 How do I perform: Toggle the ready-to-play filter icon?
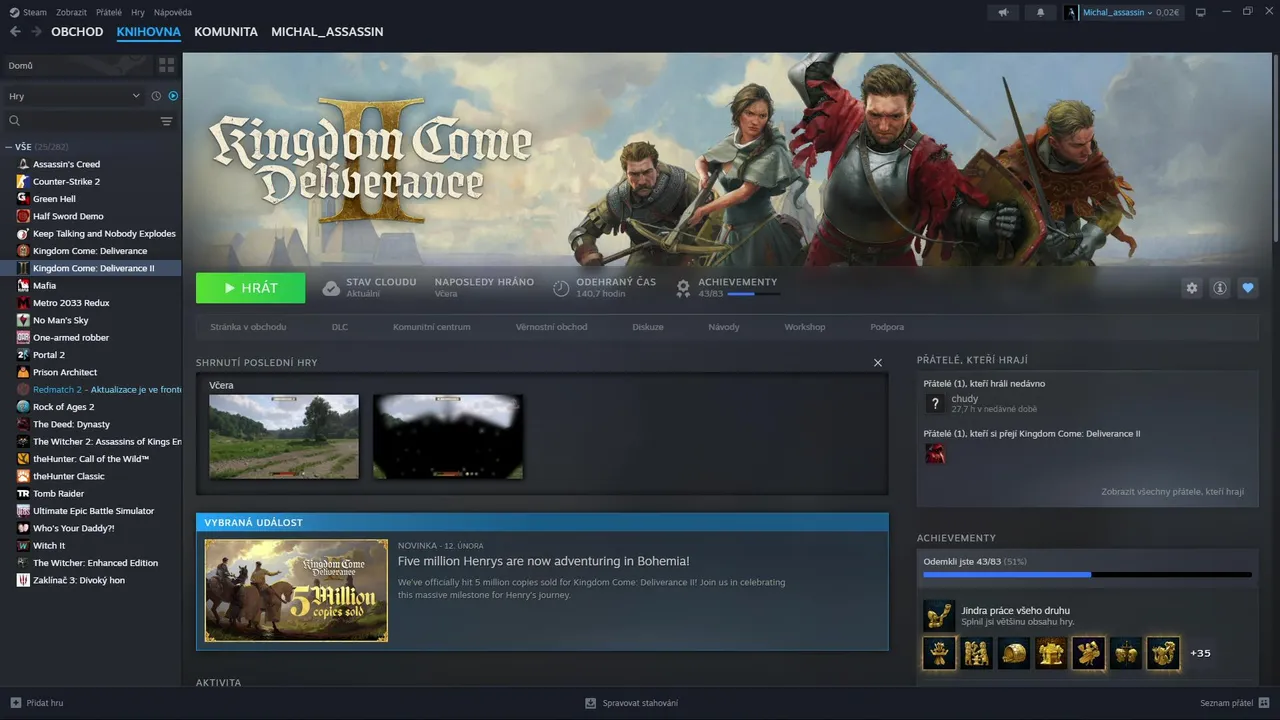[173, 96]
